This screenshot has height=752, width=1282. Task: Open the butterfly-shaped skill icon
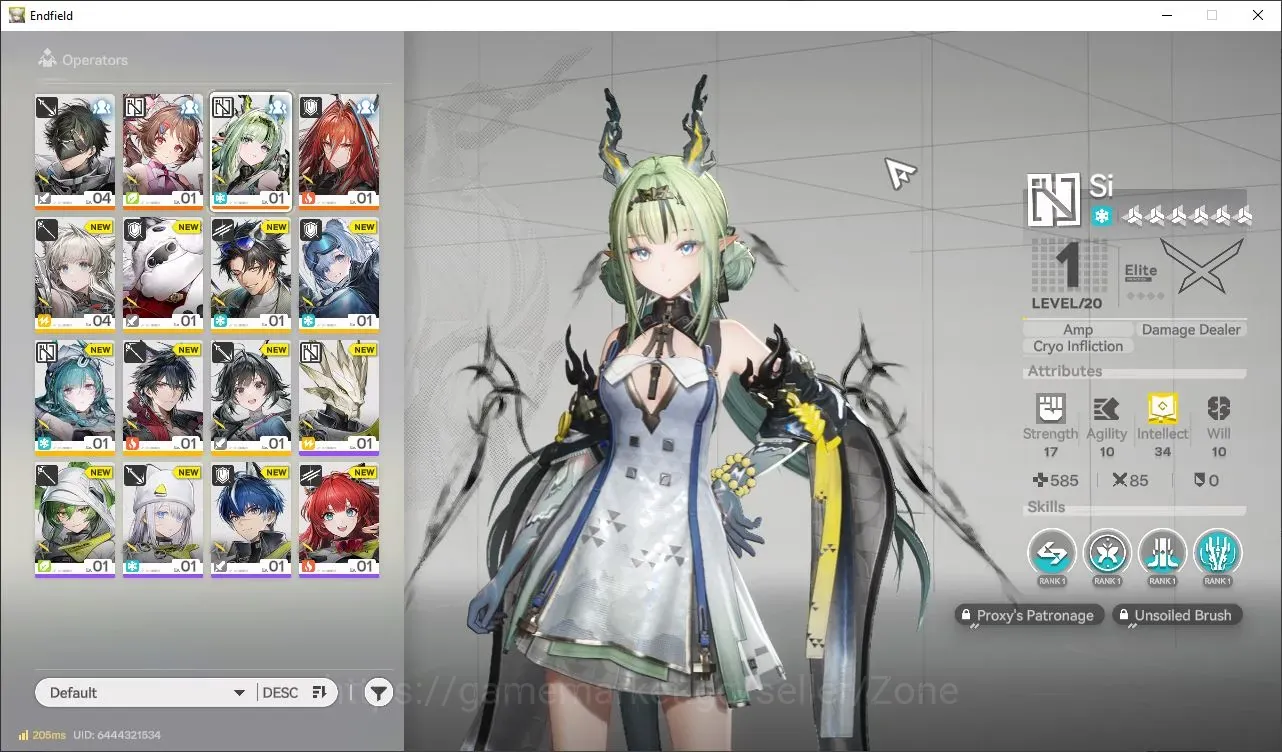1107,552
